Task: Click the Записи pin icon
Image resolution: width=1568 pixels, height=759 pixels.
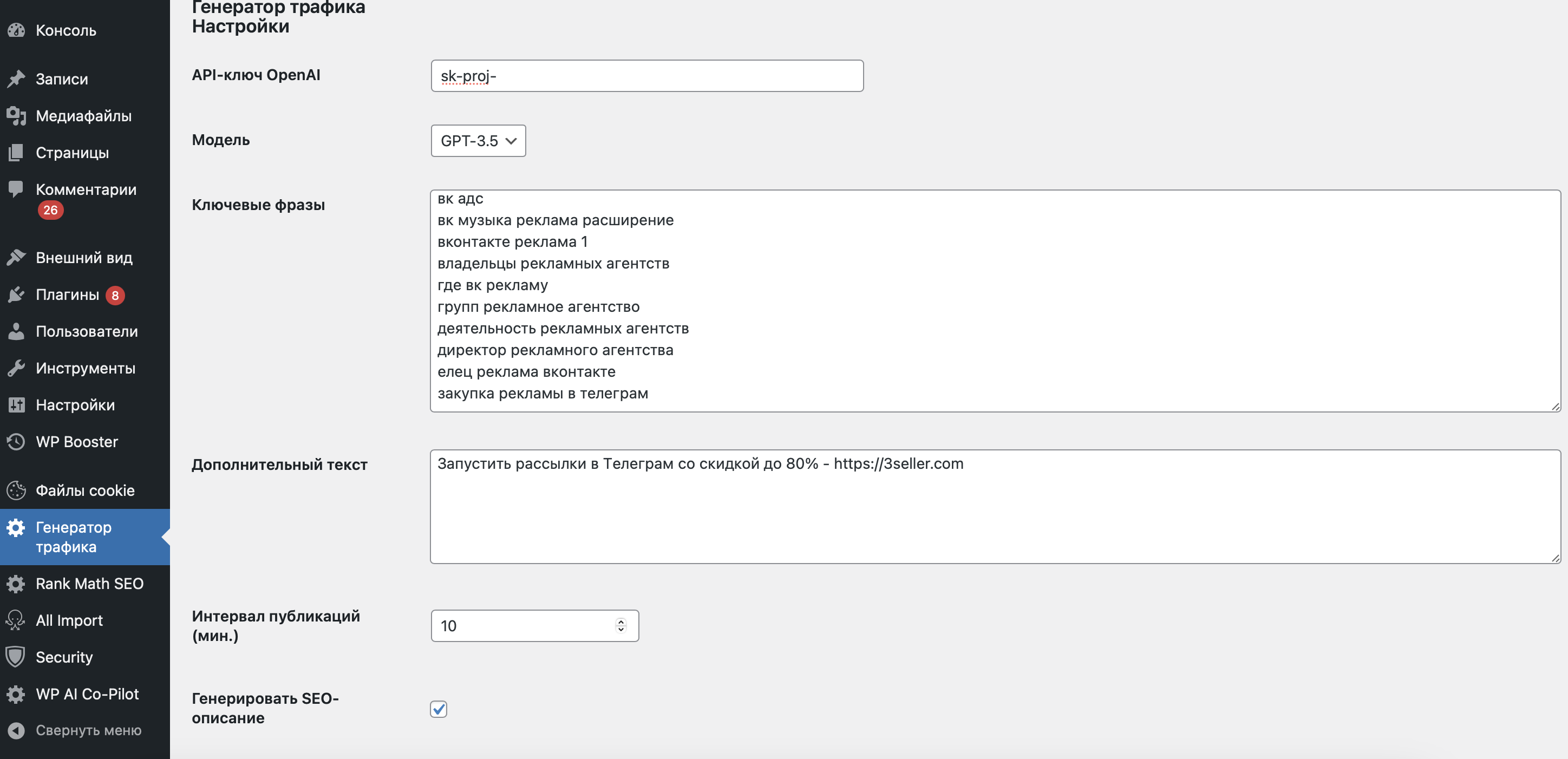Action: coord(16,79)
